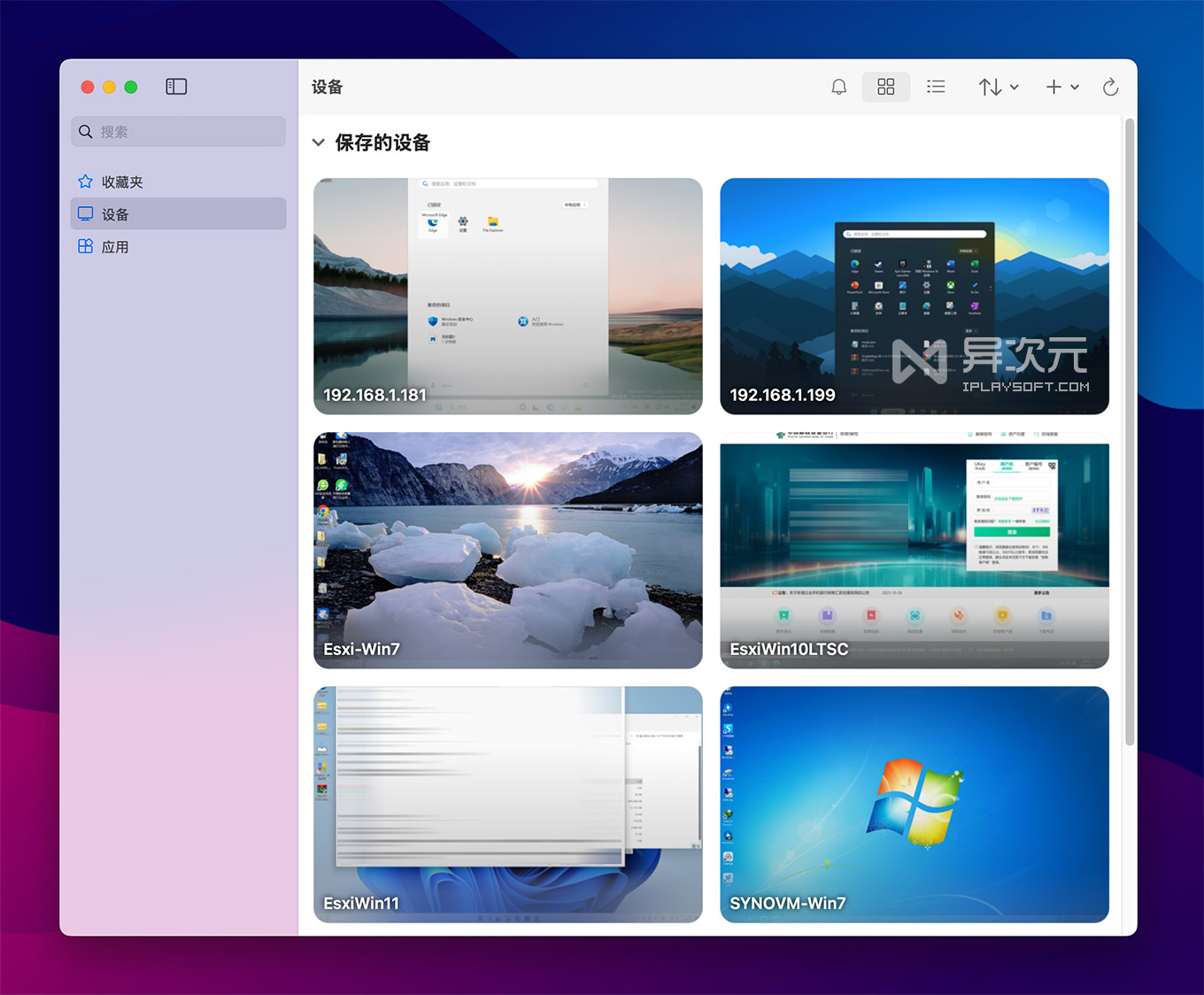
Task: Click the refresh icon at top right
Action: tap(1110, 87)
